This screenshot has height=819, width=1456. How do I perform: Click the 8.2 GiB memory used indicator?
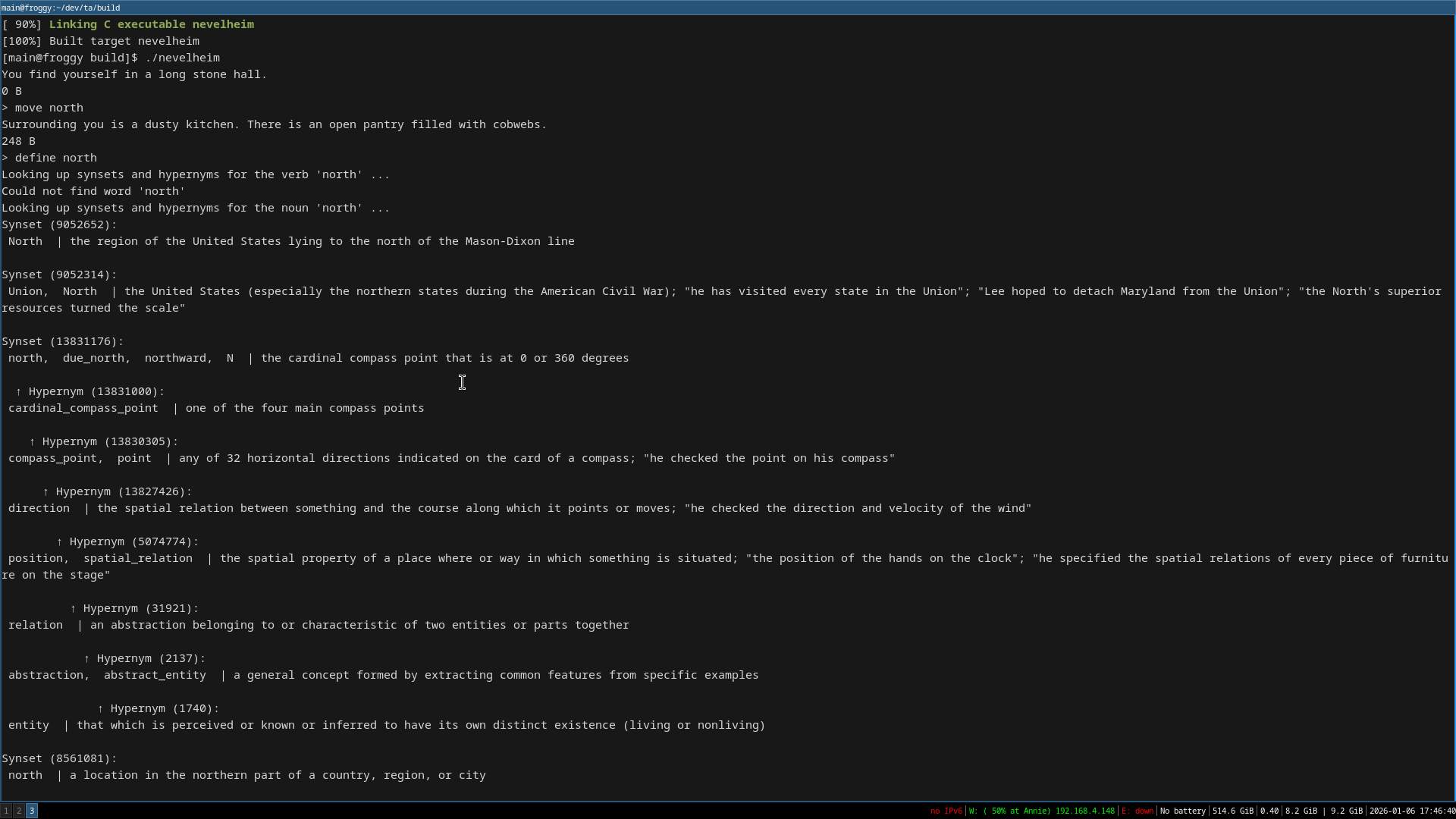[1301, 811]
